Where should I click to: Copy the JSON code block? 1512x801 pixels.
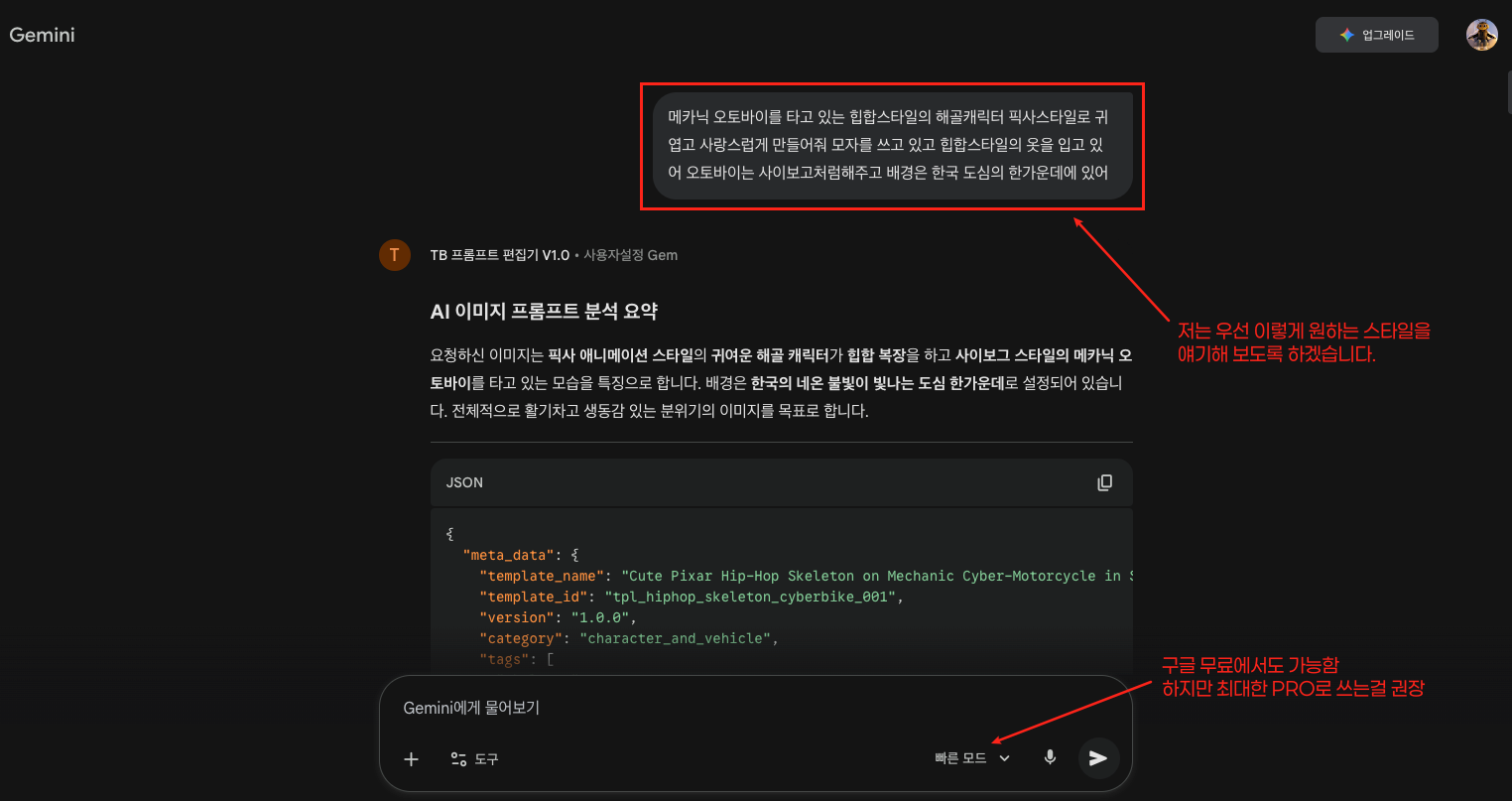tap(1104, 482)
